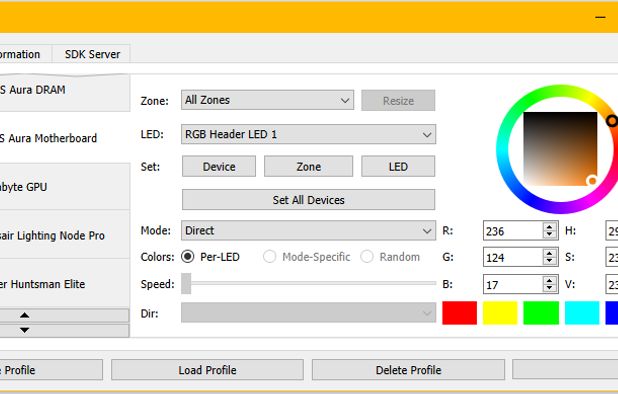
Task: Decrease the R value with down arrow
Action: pyautogui.click(x=549, y=235)
